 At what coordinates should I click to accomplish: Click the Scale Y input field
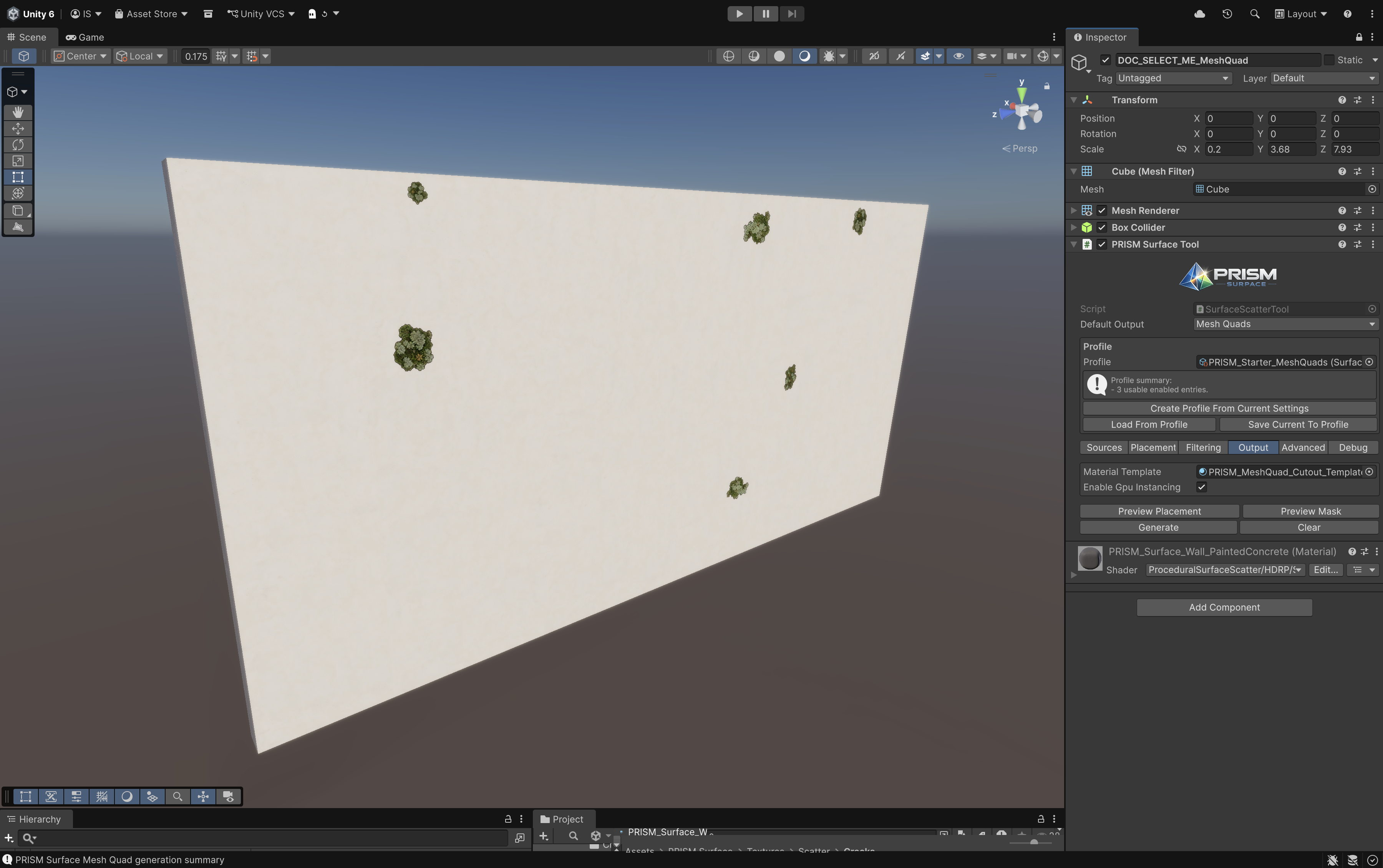point(1292,149)
